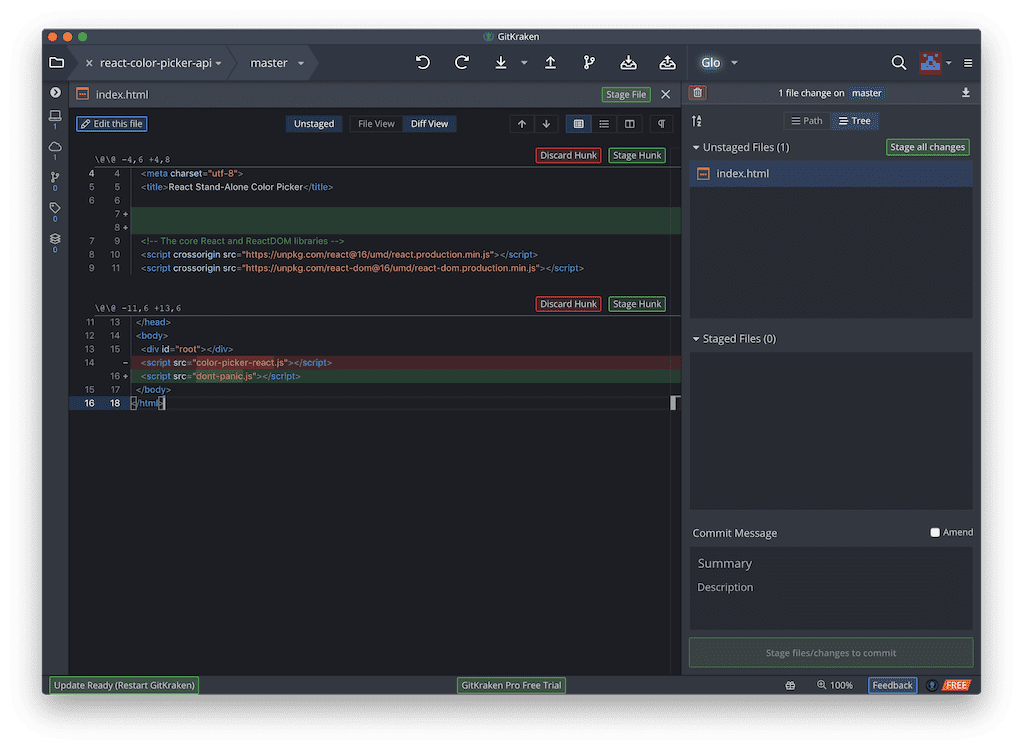Expand the profile dropdown arrow

949,63
